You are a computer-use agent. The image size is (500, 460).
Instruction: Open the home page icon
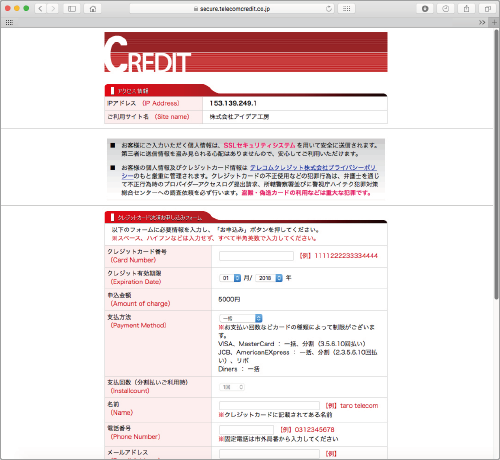(x=93, y=9)
